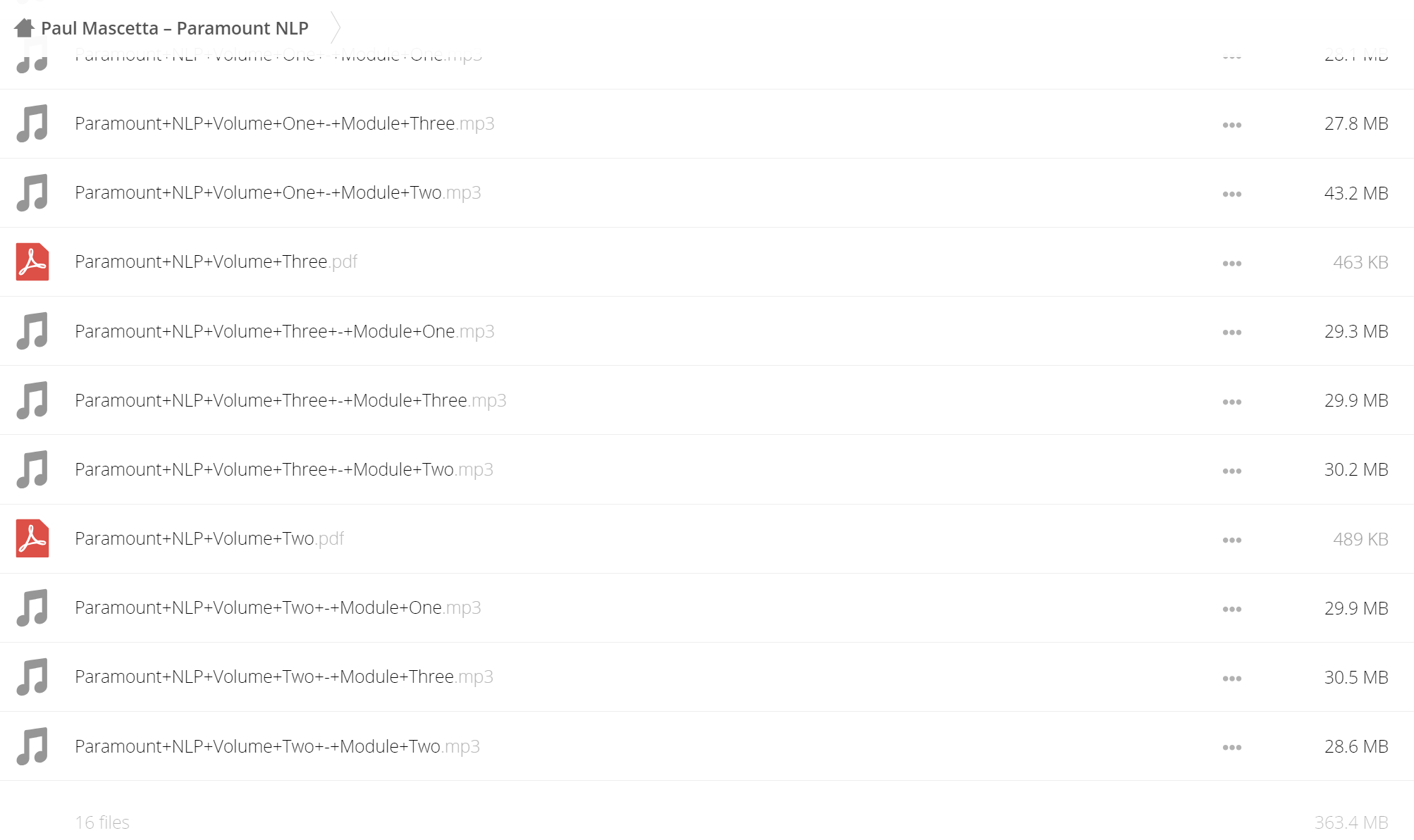The height and width of the screenshot is (840, 1414).
Task: Open Paramount+NLP+Volume+Three.pdf file
Action: (216, 262)
